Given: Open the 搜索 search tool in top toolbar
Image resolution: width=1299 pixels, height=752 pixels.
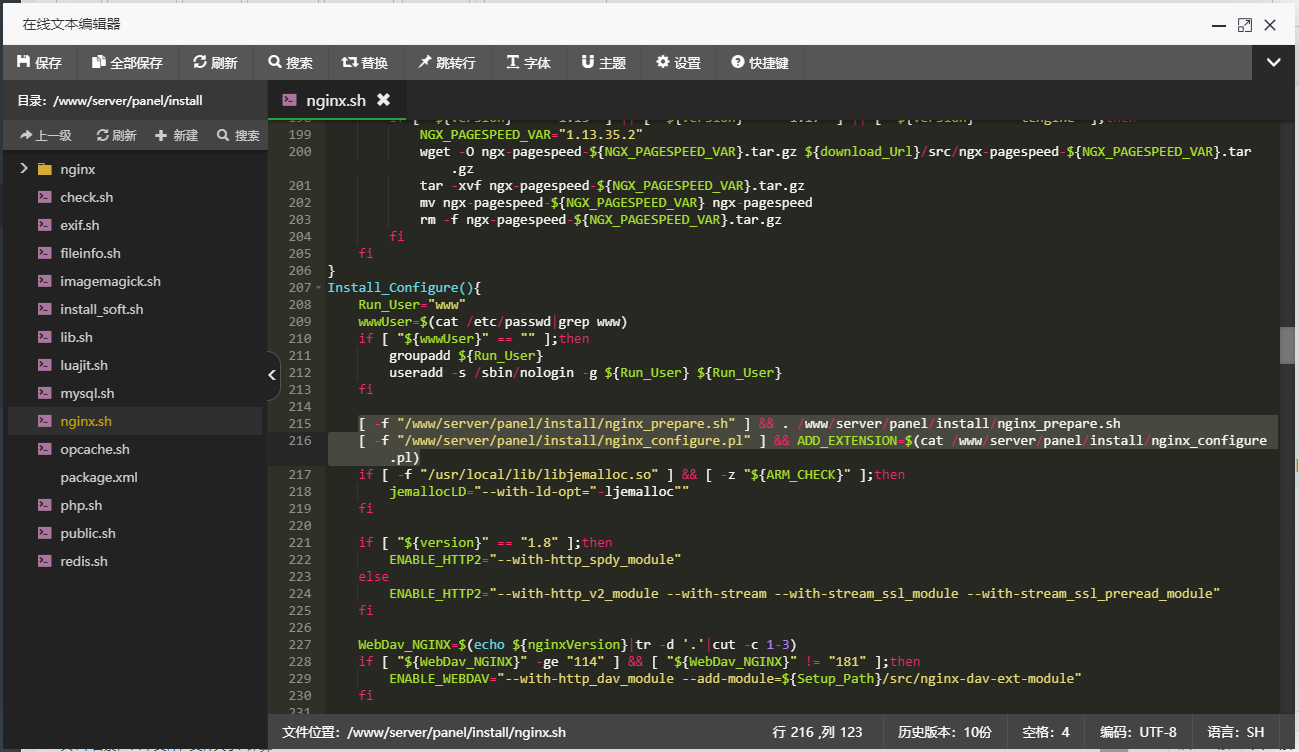Looking at the screenshot, I should click(291, 62).
